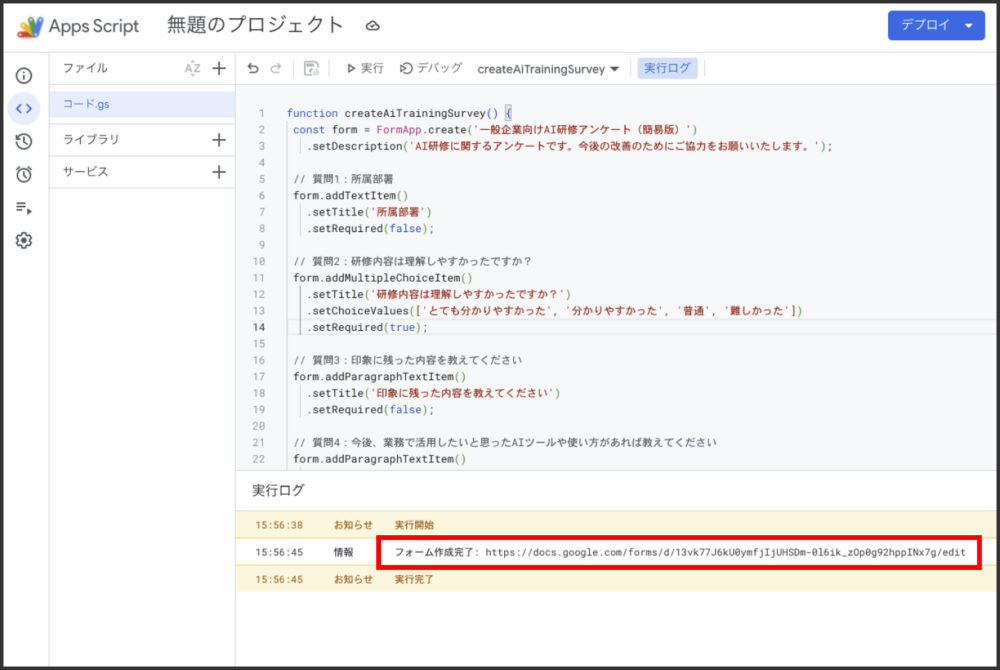Run the script with 実行

tap(365, 68)
